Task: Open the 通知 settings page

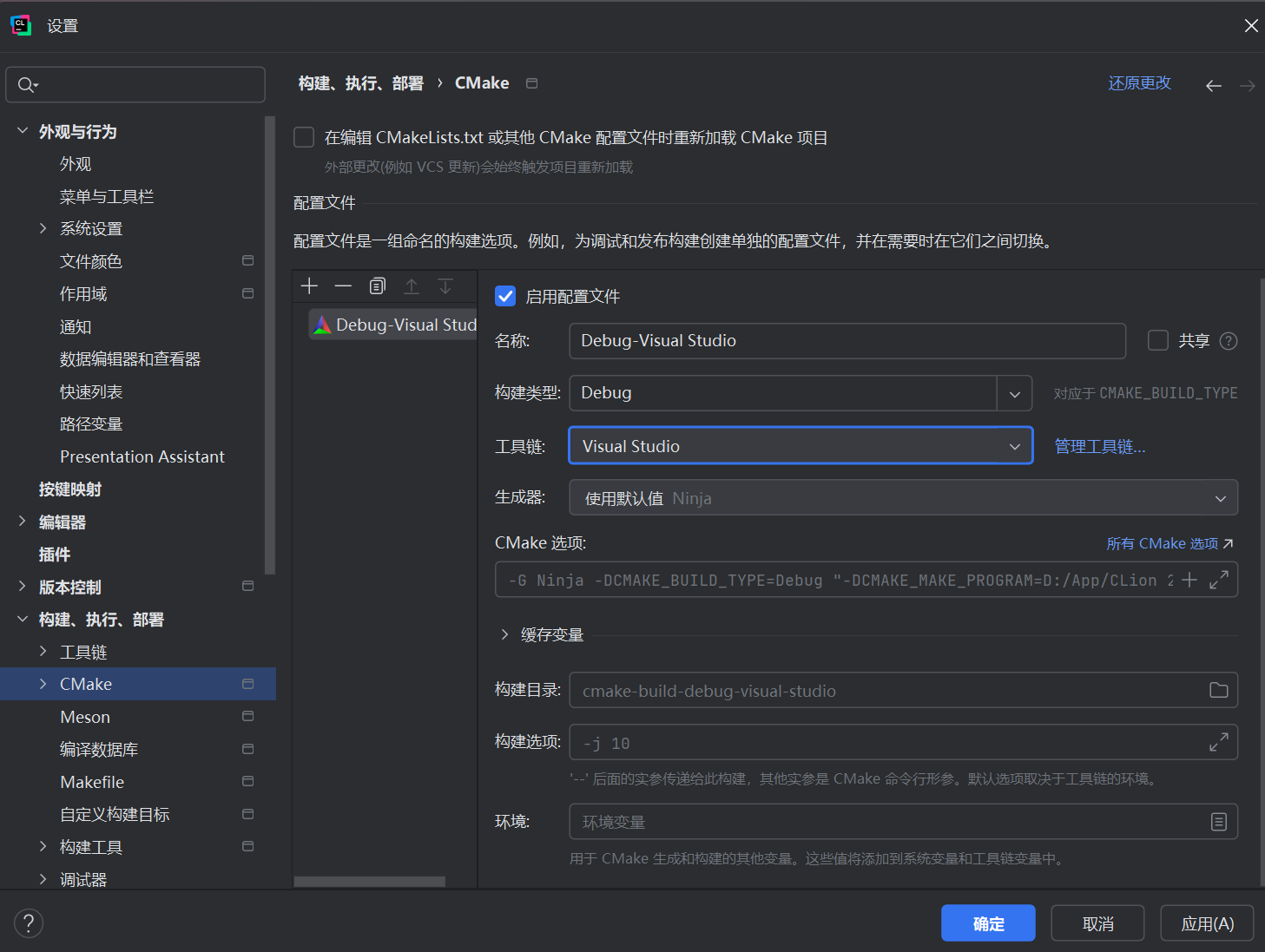Action: (x=76, y=327)
